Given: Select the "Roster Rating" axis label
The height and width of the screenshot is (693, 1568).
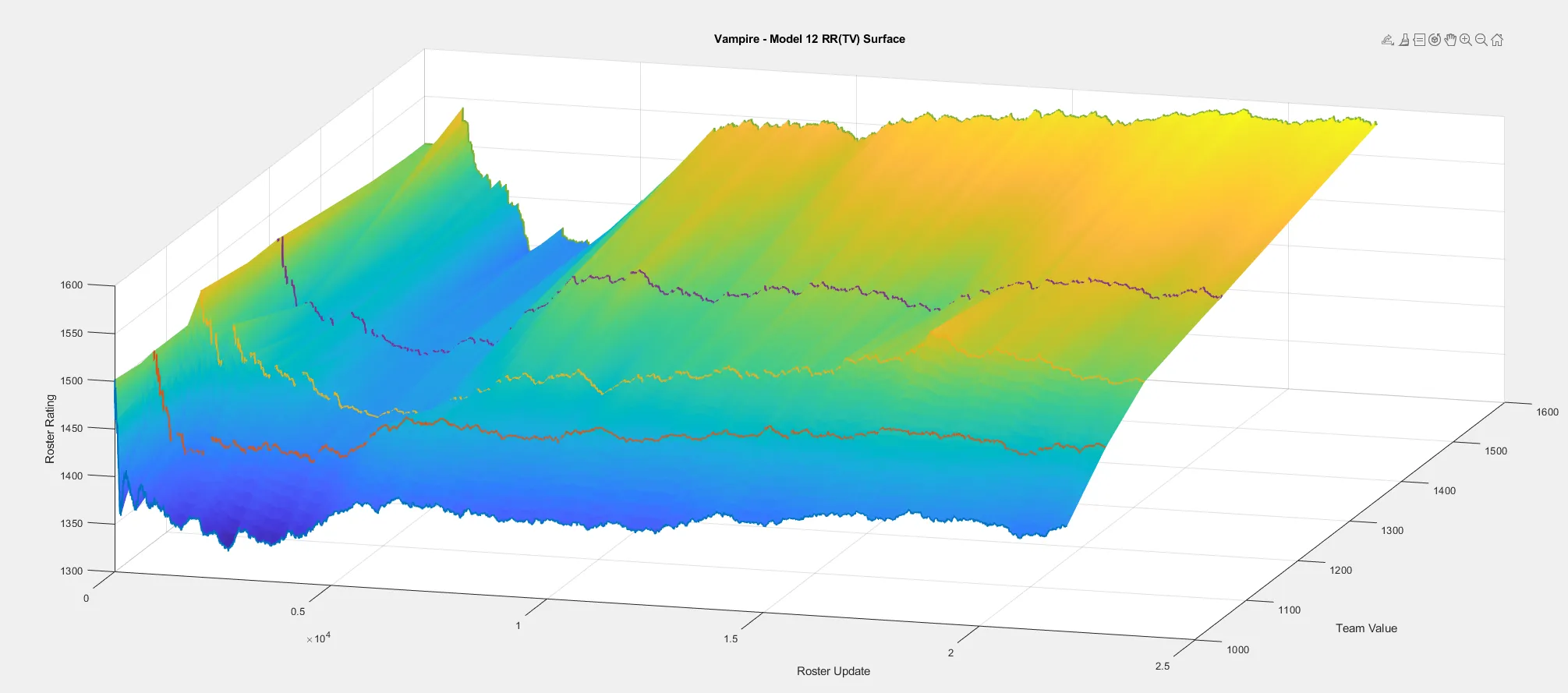Looking at the screenshot, I should pyautogui.click(x=50, y=429).
